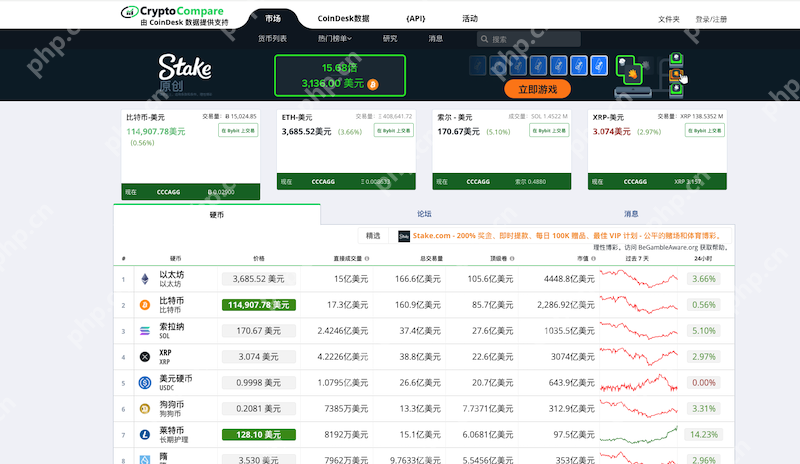Switch to the 论坛 tab
This screenshot has height=464, width=800.
pyautogui.click(x=424, y=214)
